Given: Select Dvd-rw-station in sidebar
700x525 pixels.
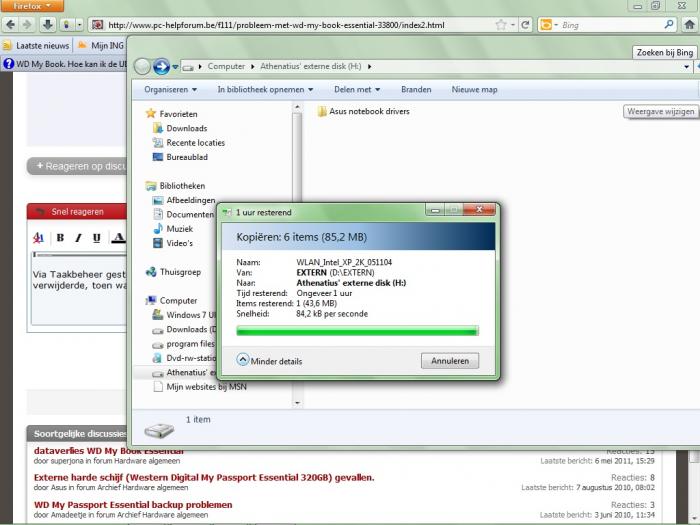Looking at the screenshot, I should click(x=184, y=358).
